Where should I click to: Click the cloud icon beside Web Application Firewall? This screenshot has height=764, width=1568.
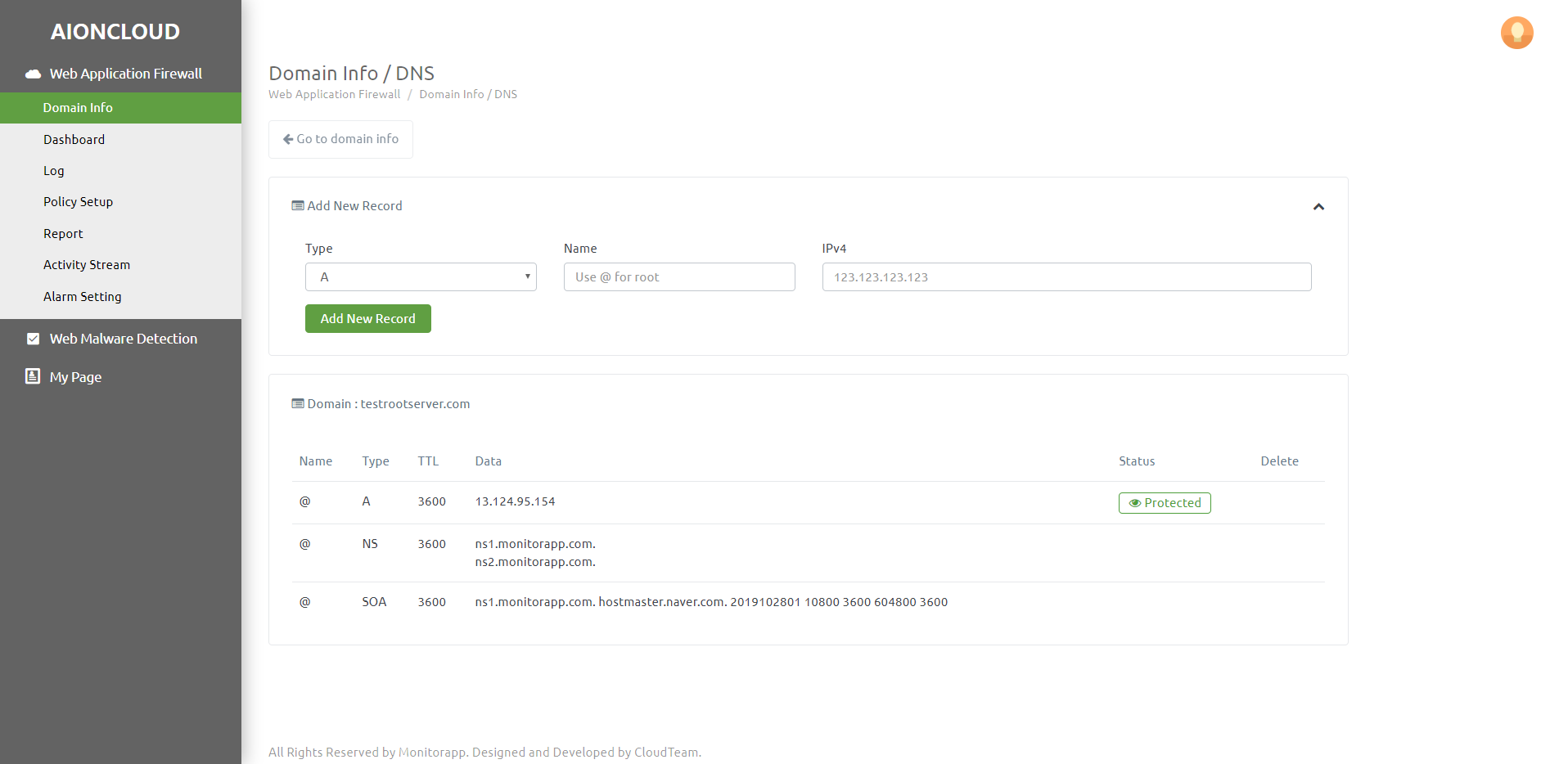pos(33,74)
